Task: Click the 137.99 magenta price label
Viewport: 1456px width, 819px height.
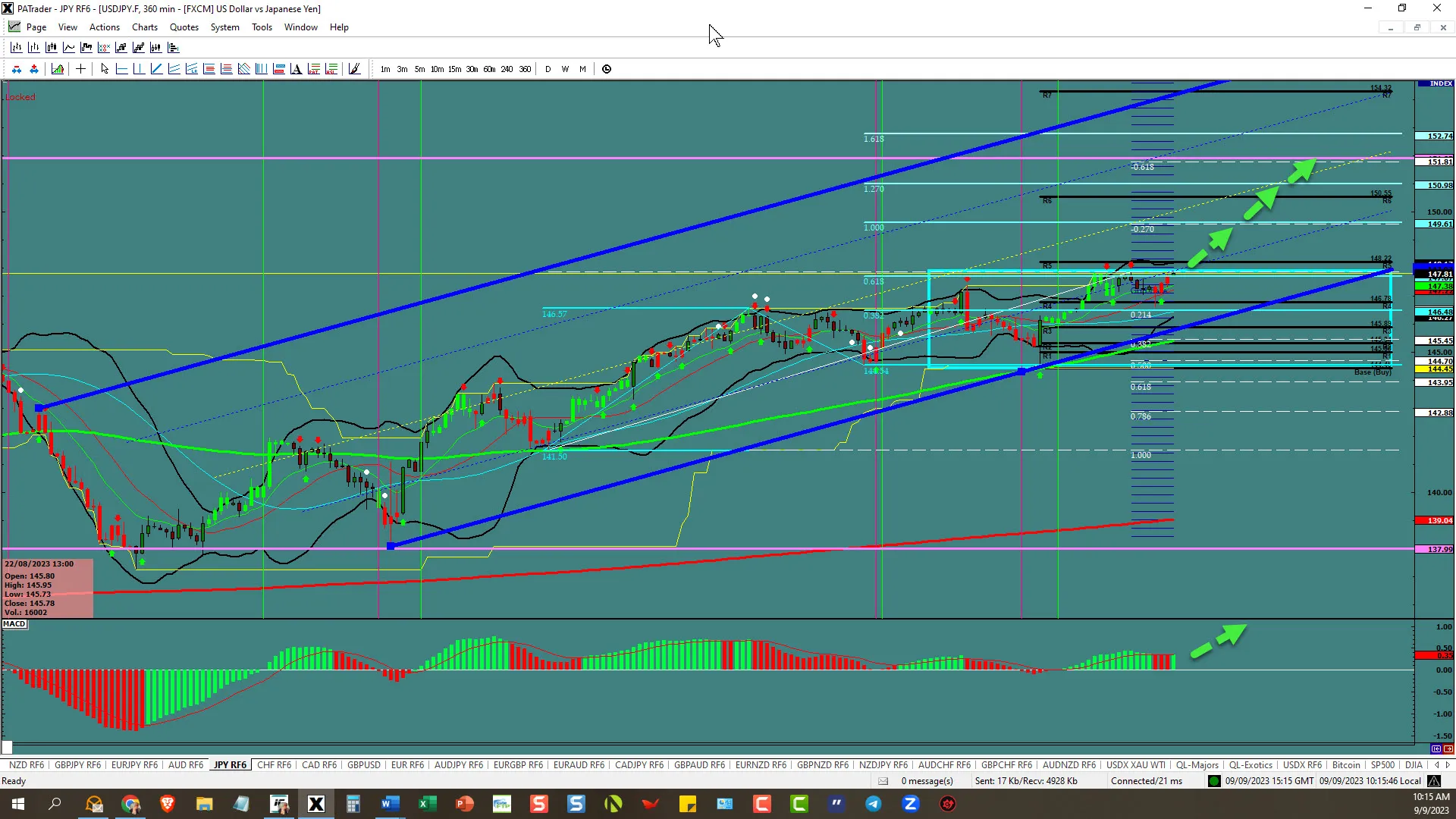Action: pyautogui.click(x=1435, y=550)
